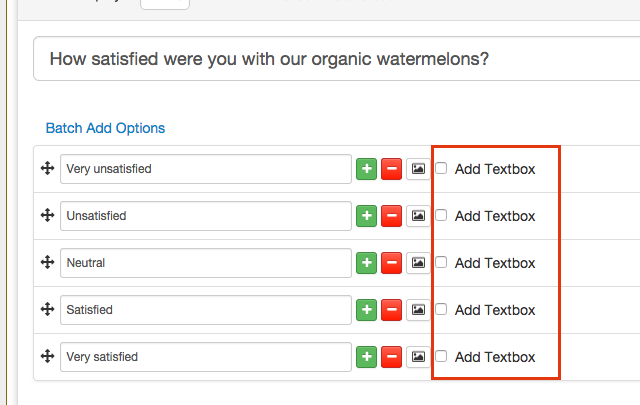Image resolution: width=640 pixels, height=405 pixels.
Task: Click the organic watermelons question field
Action: [330, 59]
